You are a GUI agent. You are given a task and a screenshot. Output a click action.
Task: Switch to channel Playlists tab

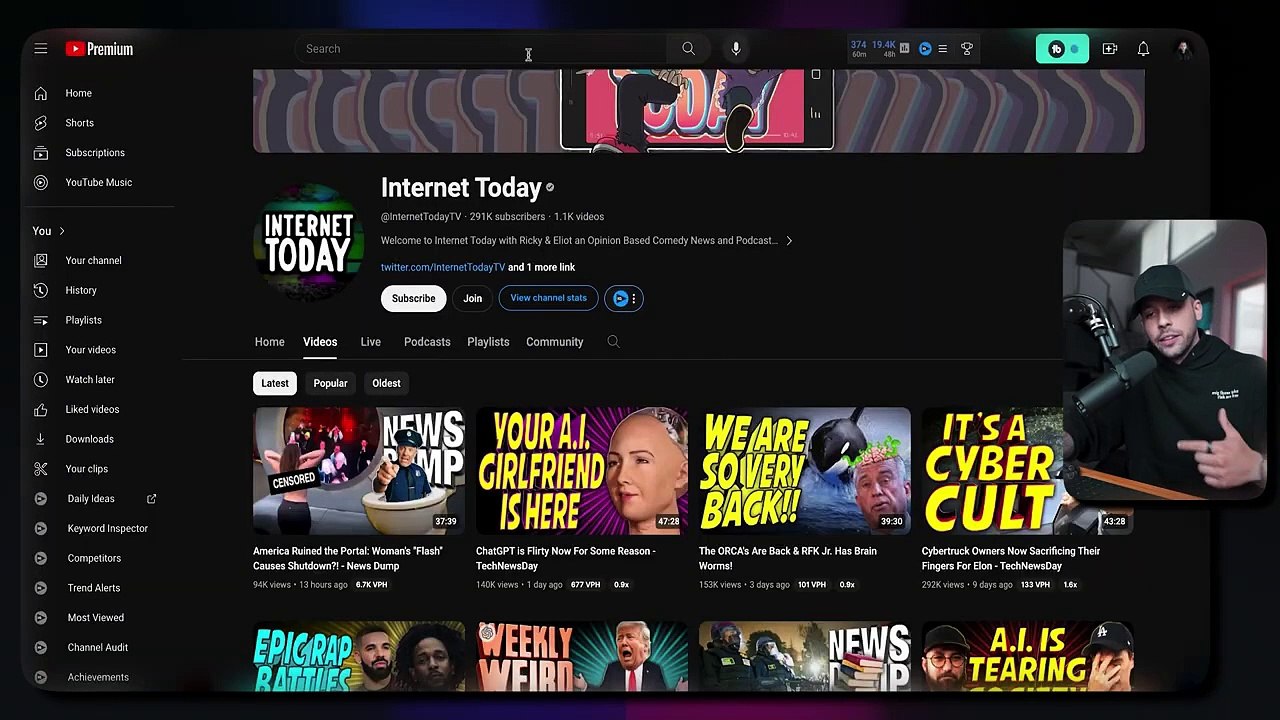click(x=488, y=342)
